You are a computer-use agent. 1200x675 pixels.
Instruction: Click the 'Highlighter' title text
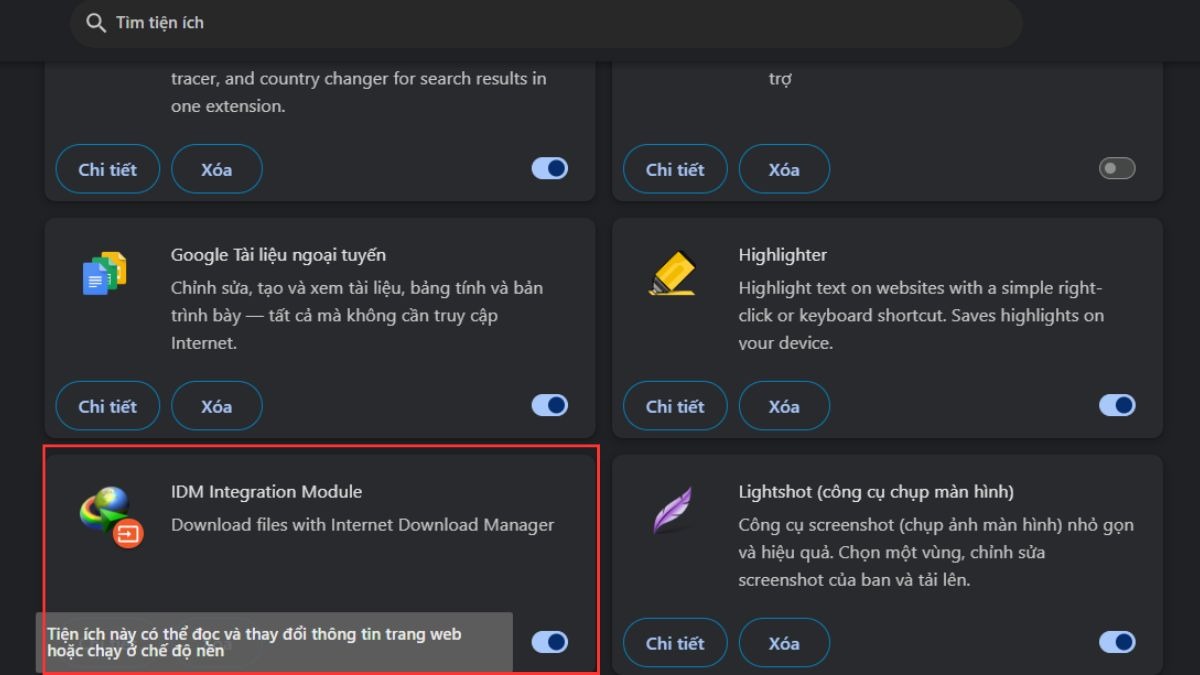(x=783, y=255)
